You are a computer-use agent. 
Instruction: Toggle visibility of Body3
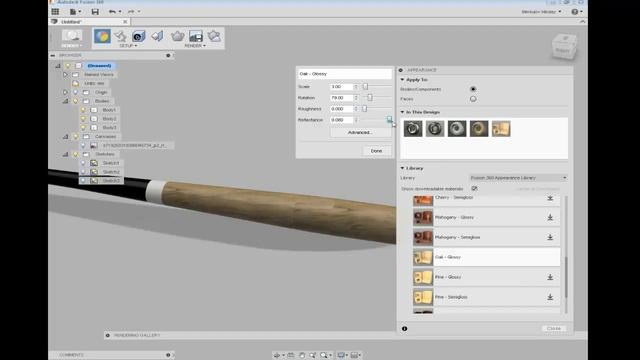point(83,128)
